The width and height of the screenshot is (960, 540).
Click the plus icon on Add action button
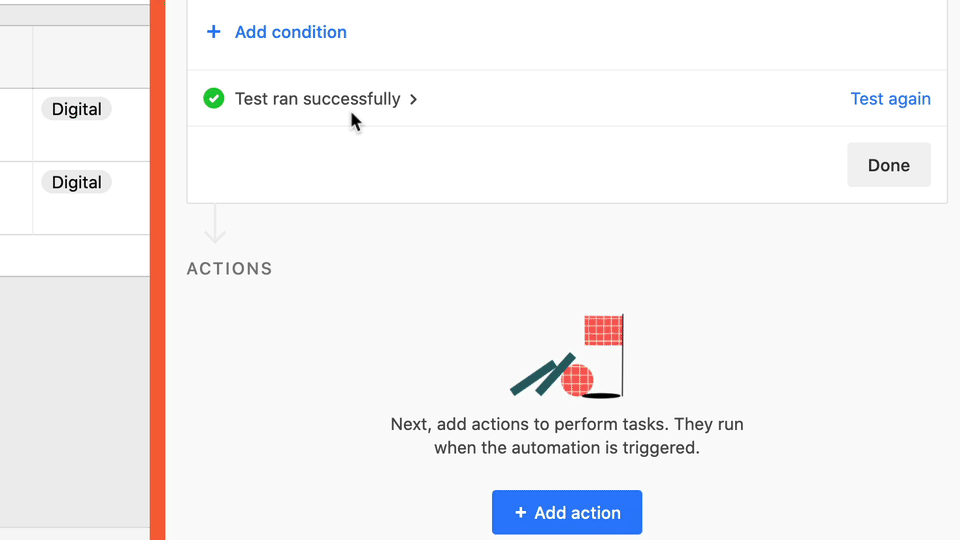tap(520, 513)
